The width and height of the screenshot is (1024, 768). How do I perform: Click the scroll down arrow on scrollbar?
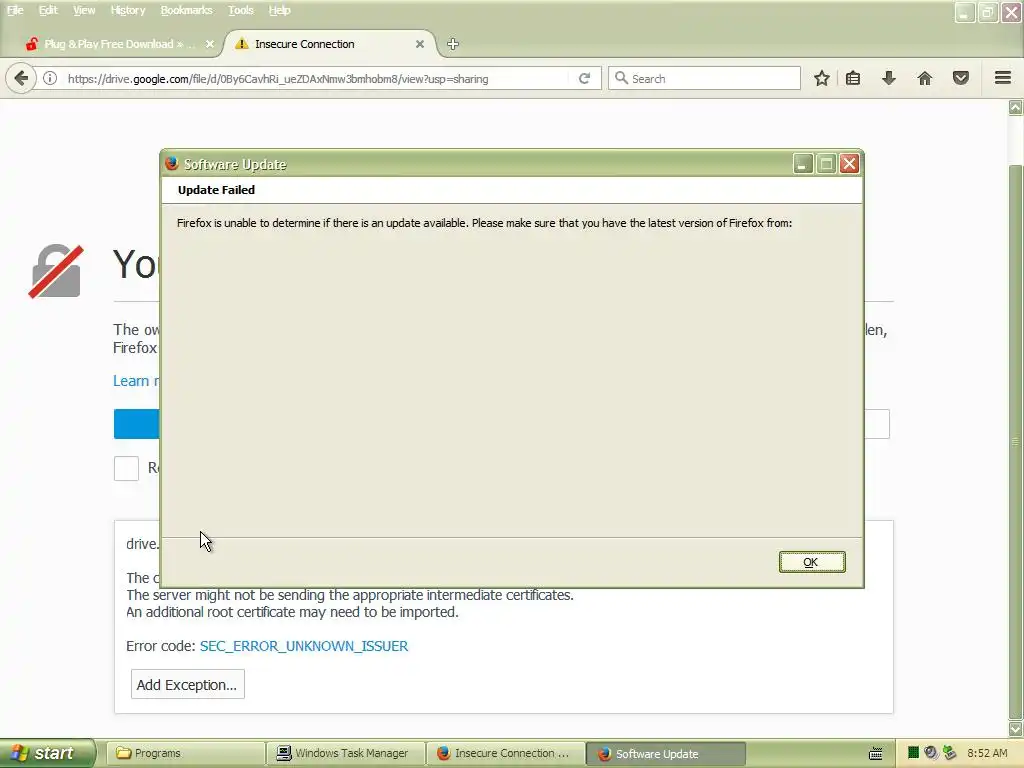[x=1016, y=728]
